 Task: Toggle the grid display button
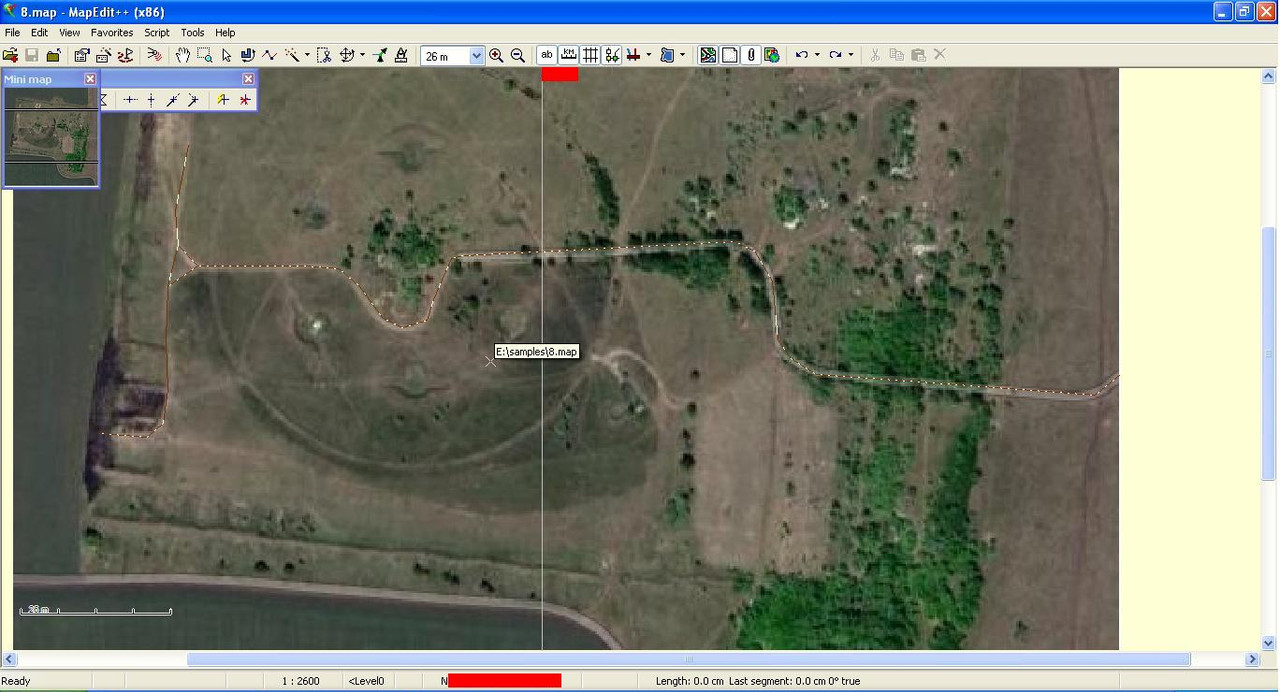[x=591, y=56]
